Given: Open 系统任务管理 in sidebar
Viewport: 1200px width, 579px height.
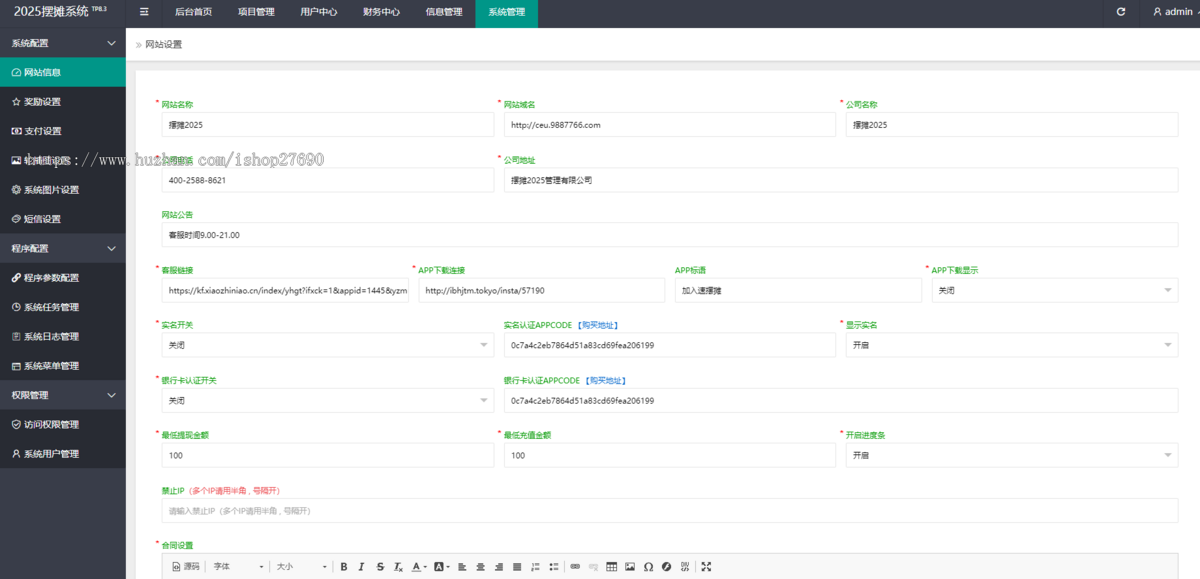Looking at the screenshot, I should click(63, 307).
